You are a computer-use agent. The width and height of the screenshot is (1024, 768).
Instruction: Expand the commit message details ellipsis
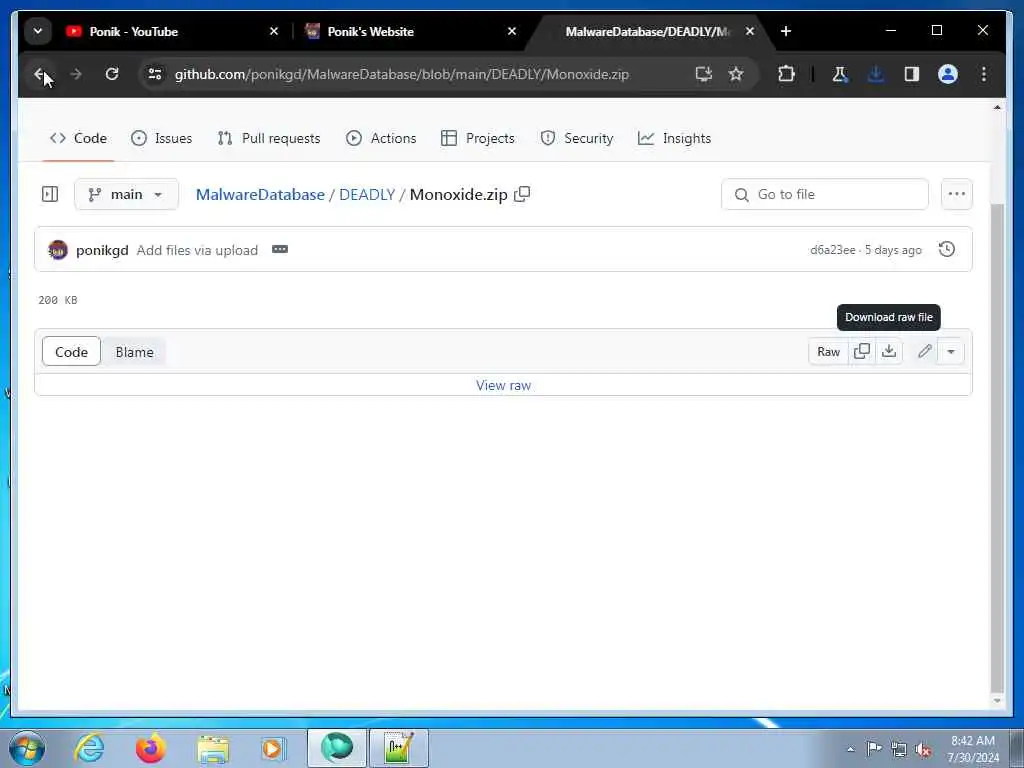[x=280, y=249]
